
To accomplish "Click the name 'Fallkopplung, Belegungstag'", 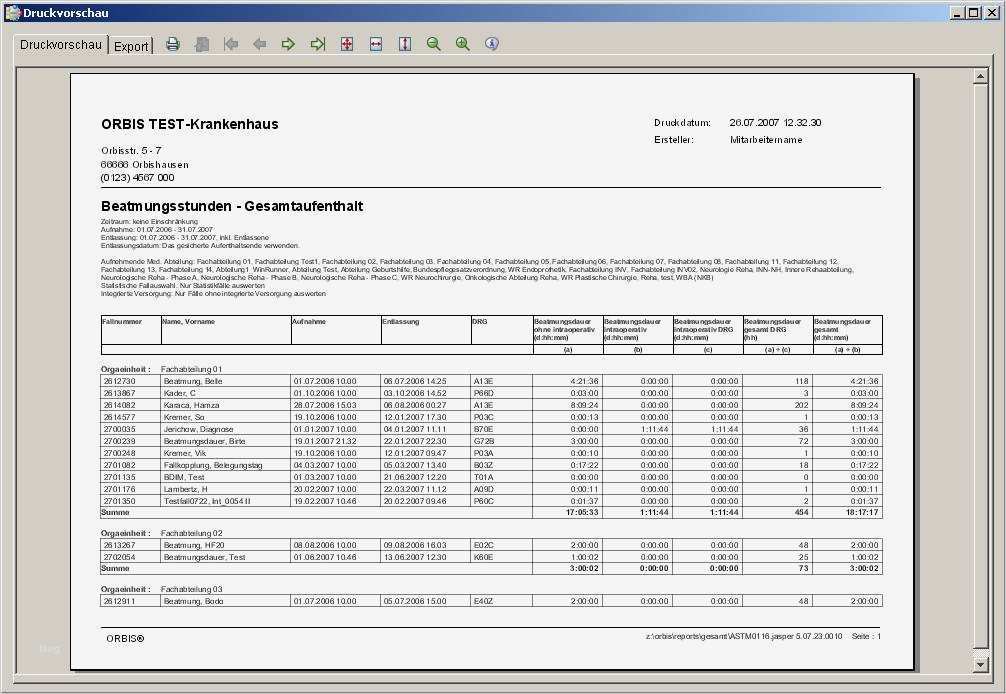I will point(213,465).
